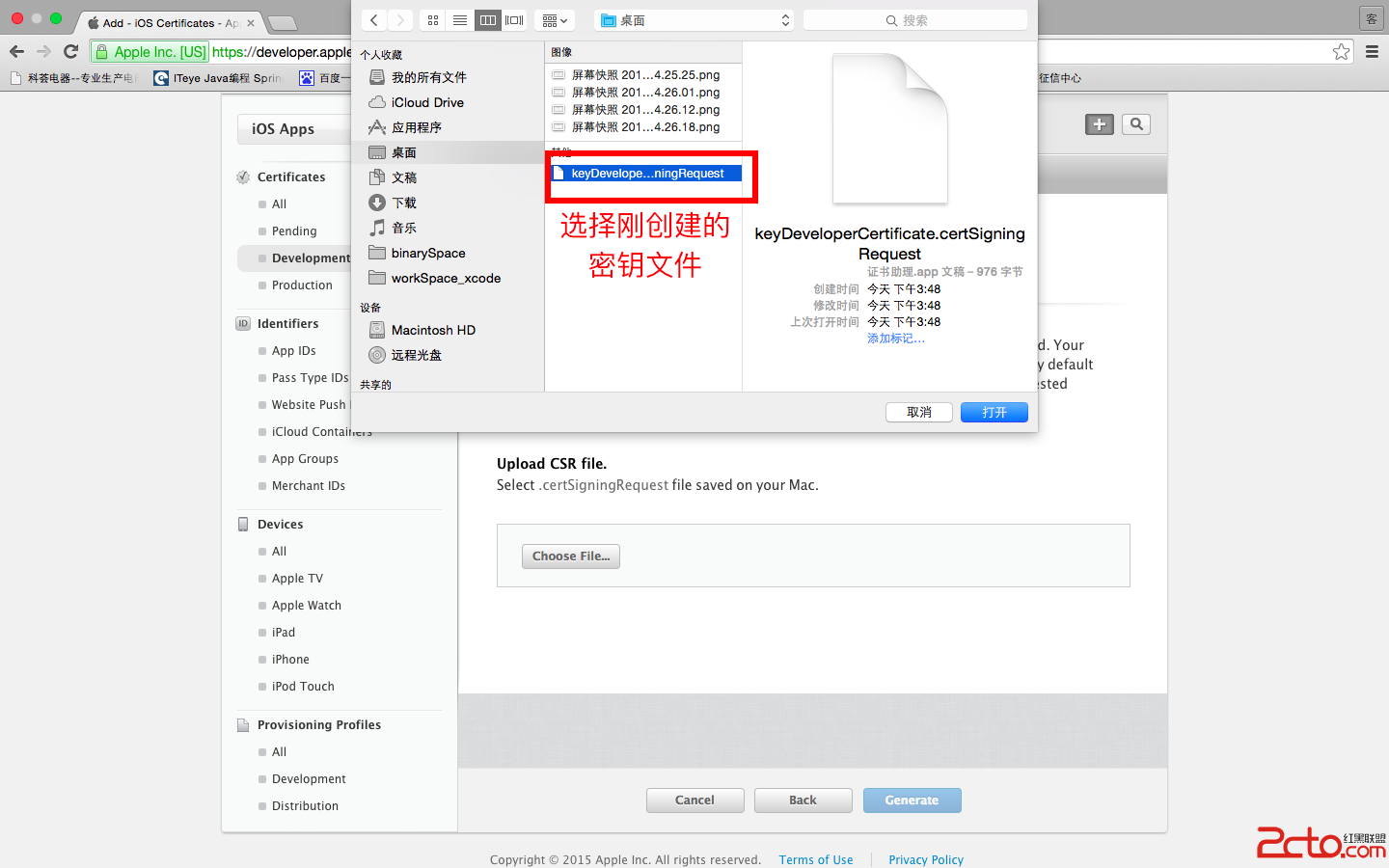Open the workSpace_xcode folder in sidebar
This screenshot has width=1389, height=868.
click(x=448, y=278)
